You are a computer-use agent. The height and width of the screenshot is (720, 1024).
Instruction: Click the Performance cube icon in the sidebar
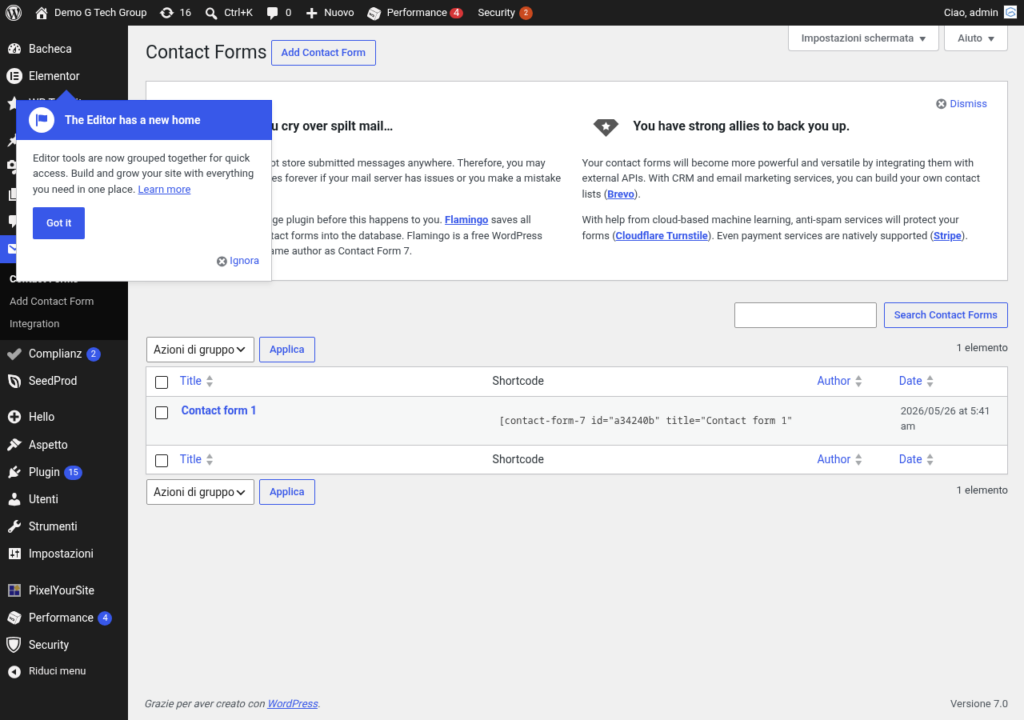point(14,617)
